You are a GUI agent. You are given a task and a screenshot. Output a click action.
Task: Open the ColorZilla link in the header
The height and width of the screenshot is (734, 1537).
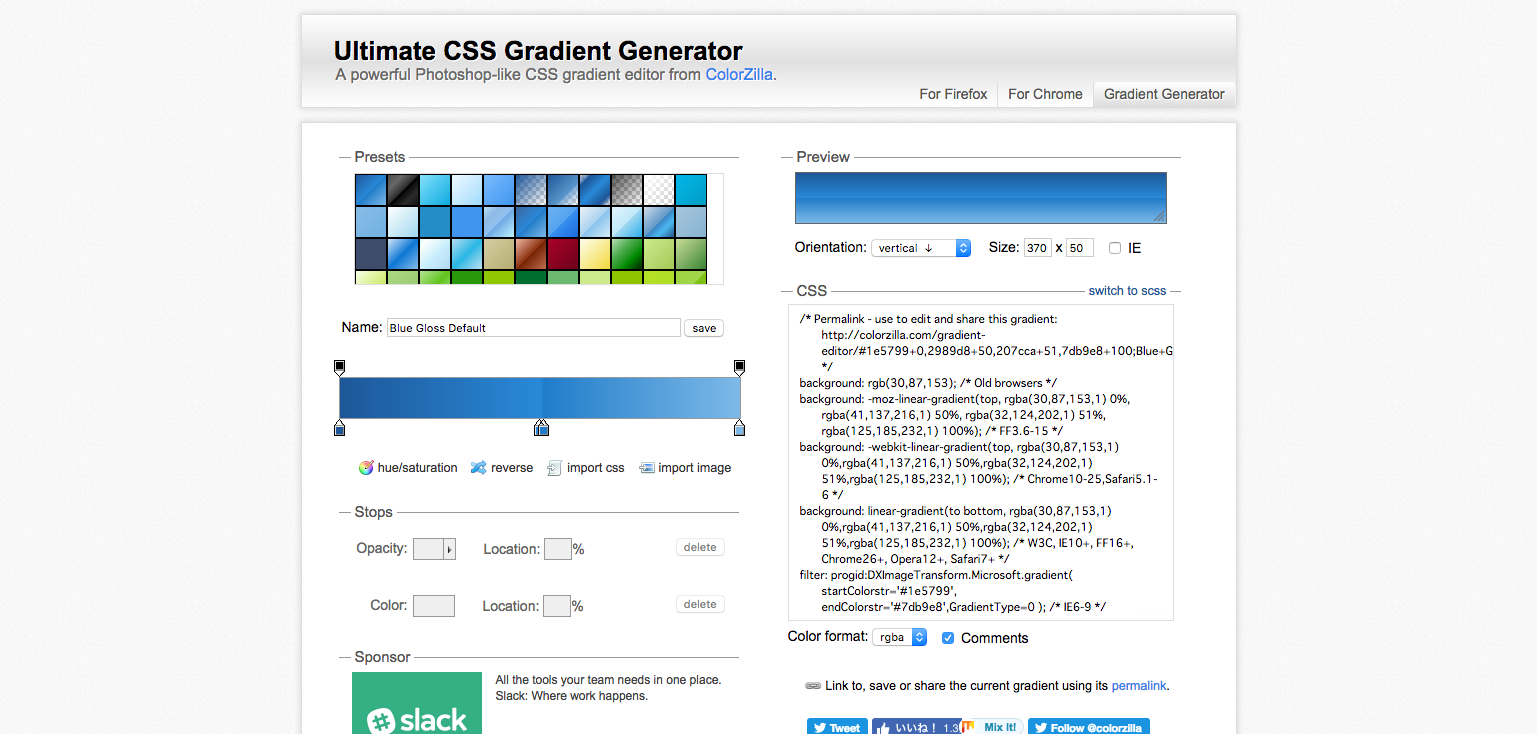pyautogui.click(x=739, y=74)
